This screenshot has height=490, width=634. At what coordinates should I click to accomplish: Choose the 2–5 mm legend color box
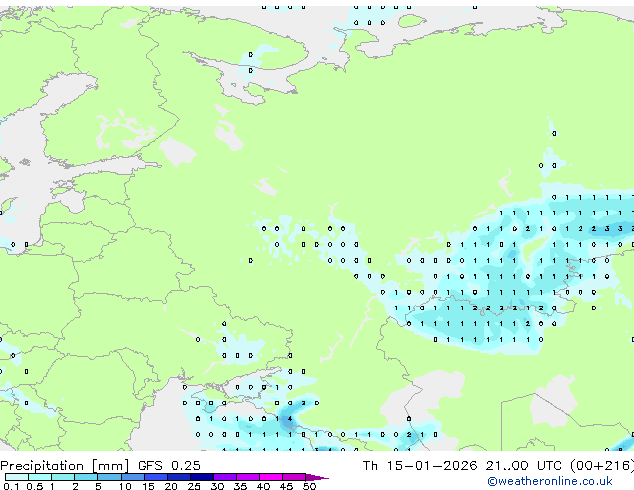[x=86, y=477]
